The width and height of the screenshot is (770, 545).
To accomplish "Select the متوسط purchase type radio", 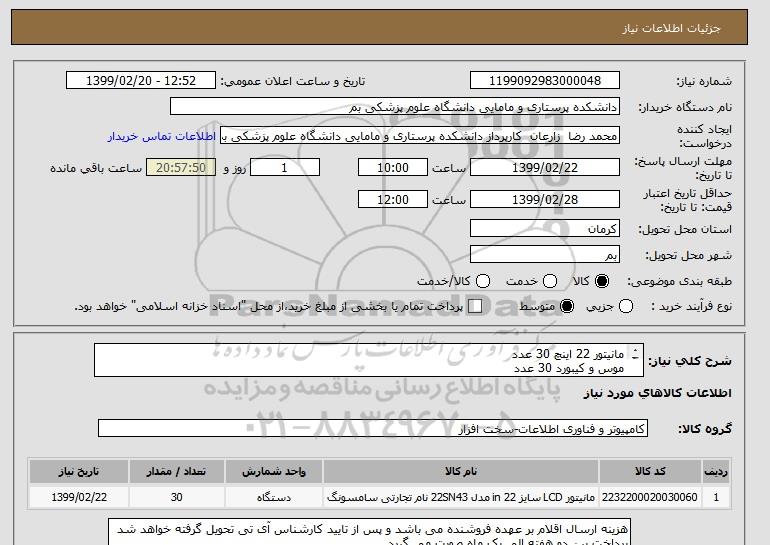I will pyautogui.click(x=567, y=306).
